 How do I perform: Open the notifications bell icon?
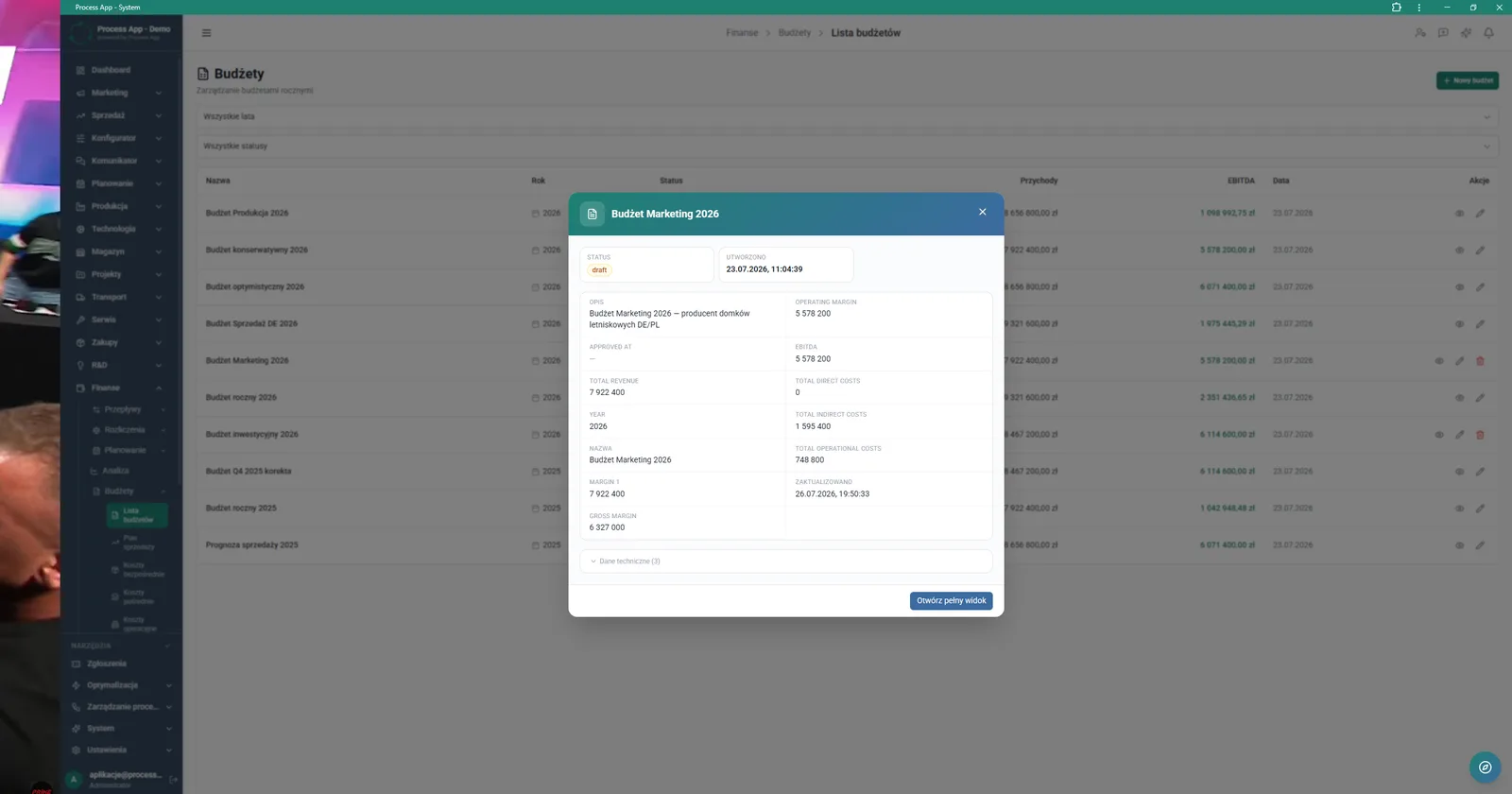(x=1488, y=33)
